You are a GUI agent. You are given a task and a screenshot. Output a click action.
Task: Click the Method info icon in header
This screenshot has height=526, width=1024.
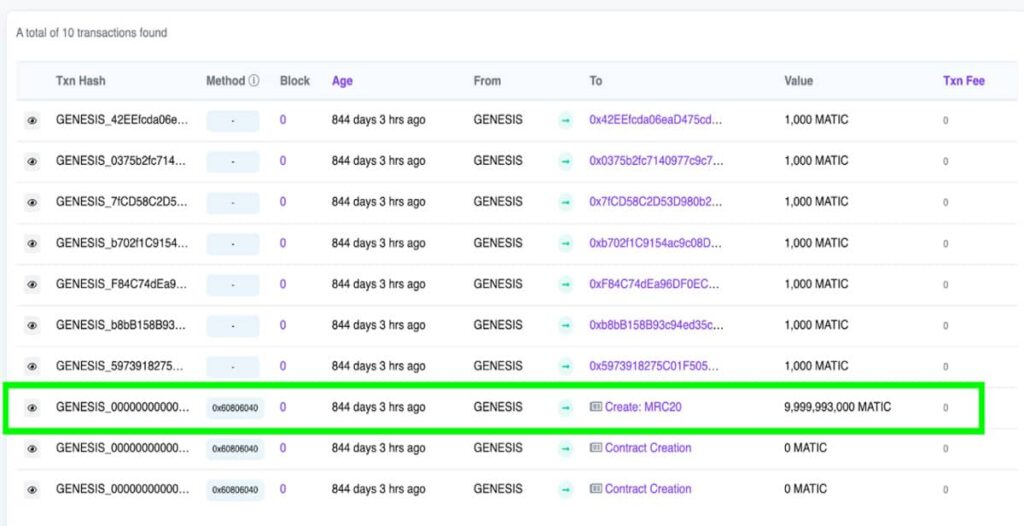point(254,81)
